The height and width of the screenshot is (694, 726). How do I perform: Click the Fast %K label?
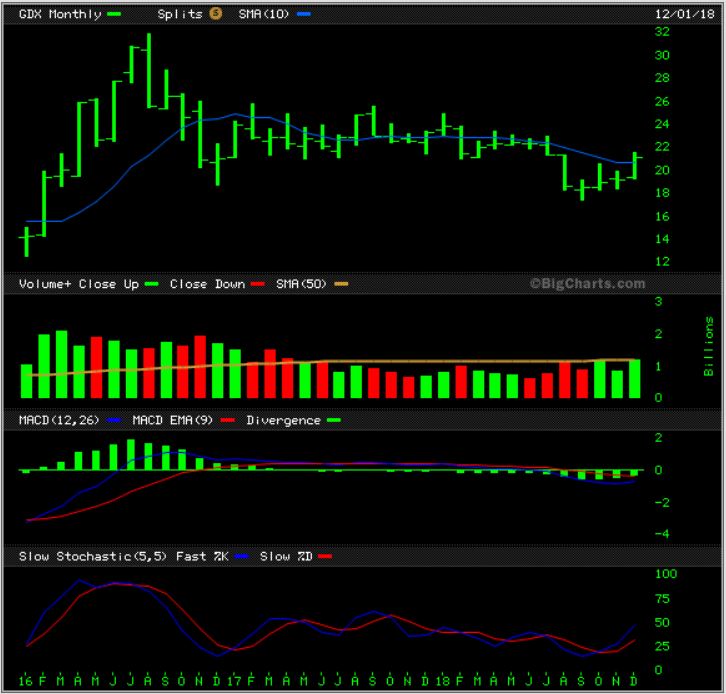pyautogui.click(x=202, y=556)
